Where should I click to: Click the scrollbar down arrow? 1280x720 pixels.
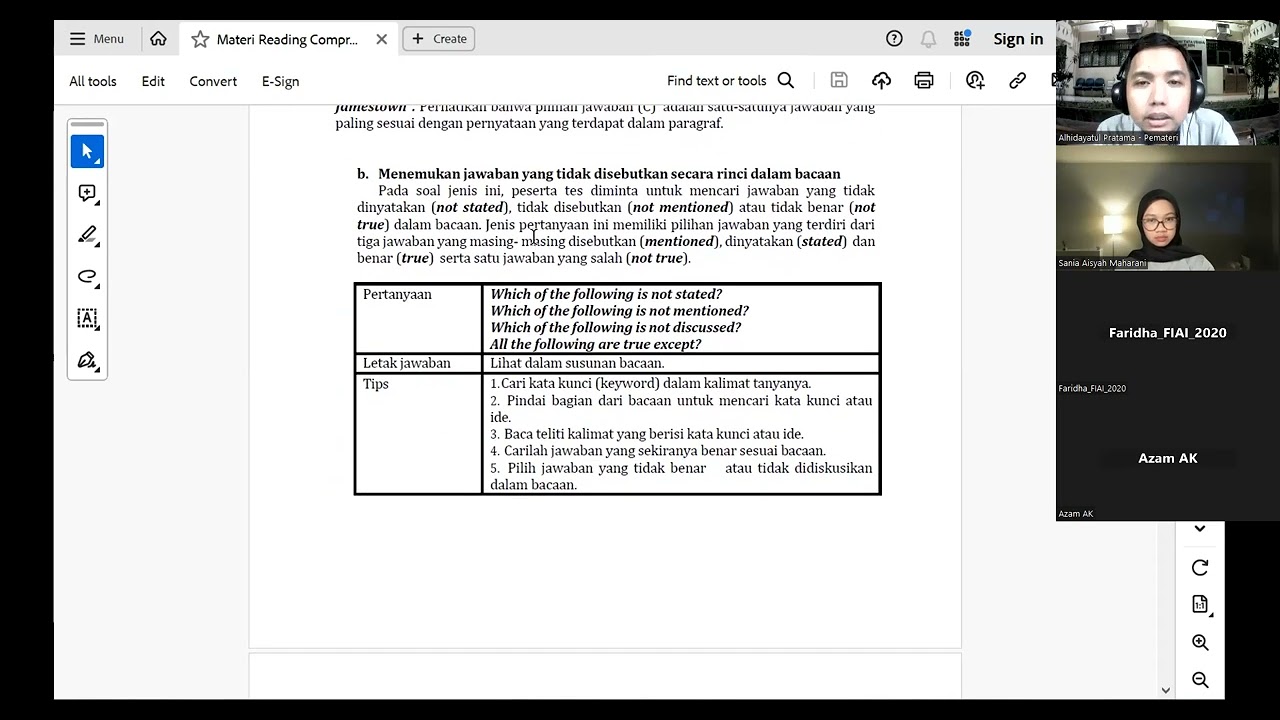pos(1165,690)
